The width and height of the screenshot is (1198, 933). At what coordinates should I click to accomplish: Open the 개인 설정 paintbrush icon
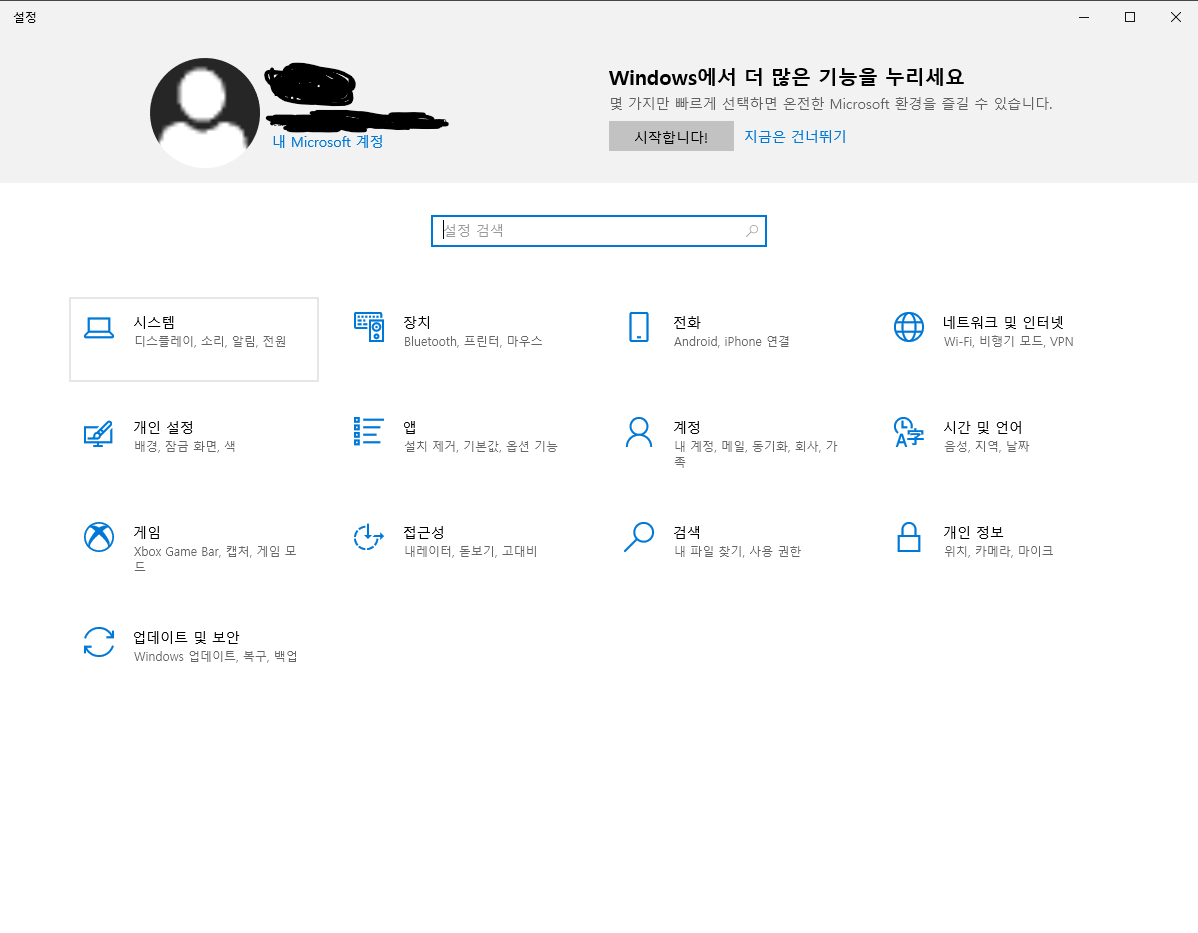(x=99, y=432)
